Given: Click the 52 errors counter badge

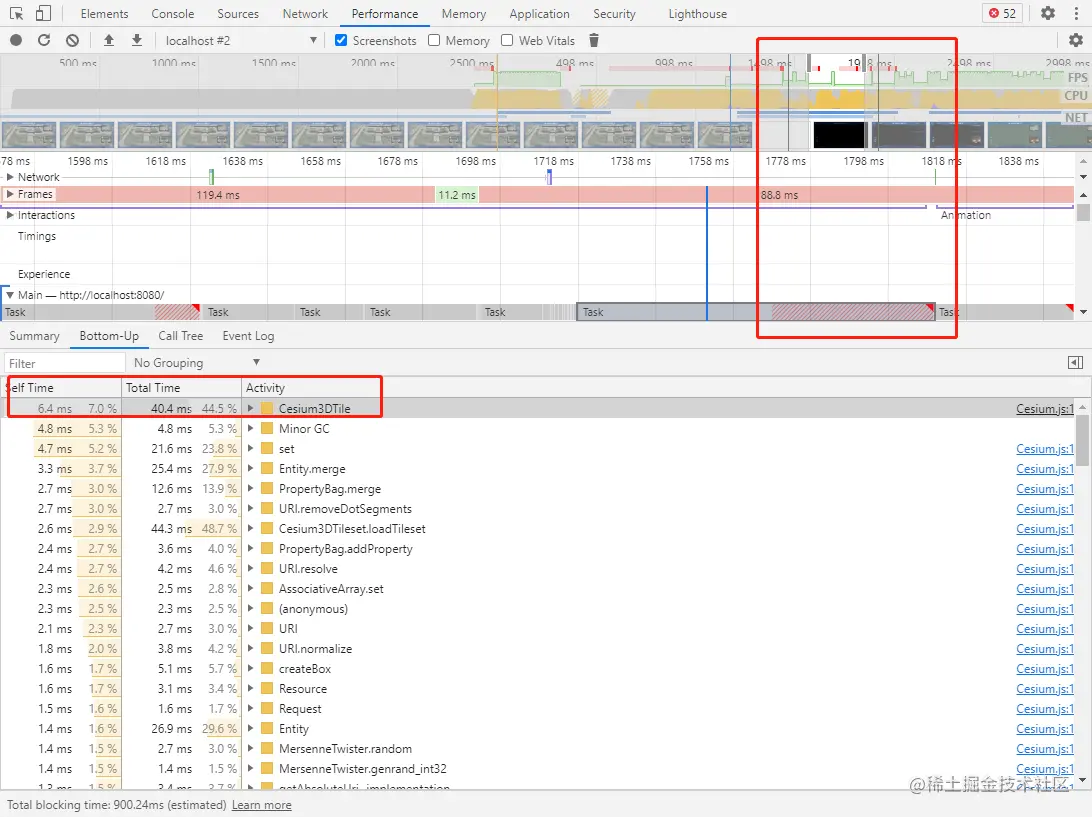Looking at the screenshot, I should (x=1003, y=13).
